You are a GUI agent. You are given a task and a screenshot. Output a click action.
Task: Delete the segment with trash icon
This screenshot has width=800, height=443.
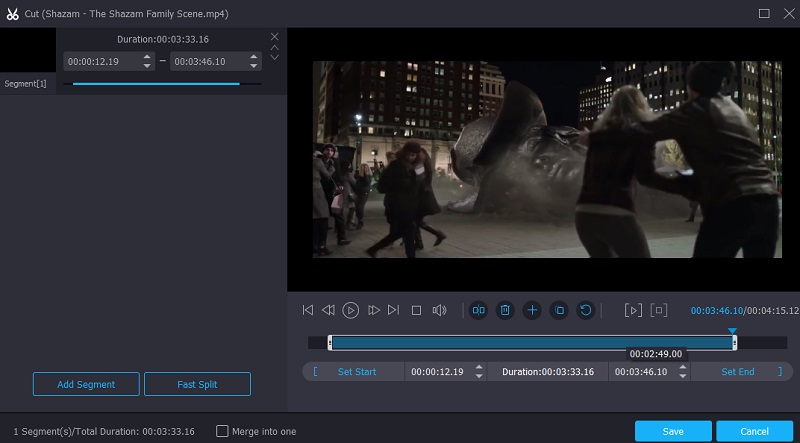pos(505,310)
